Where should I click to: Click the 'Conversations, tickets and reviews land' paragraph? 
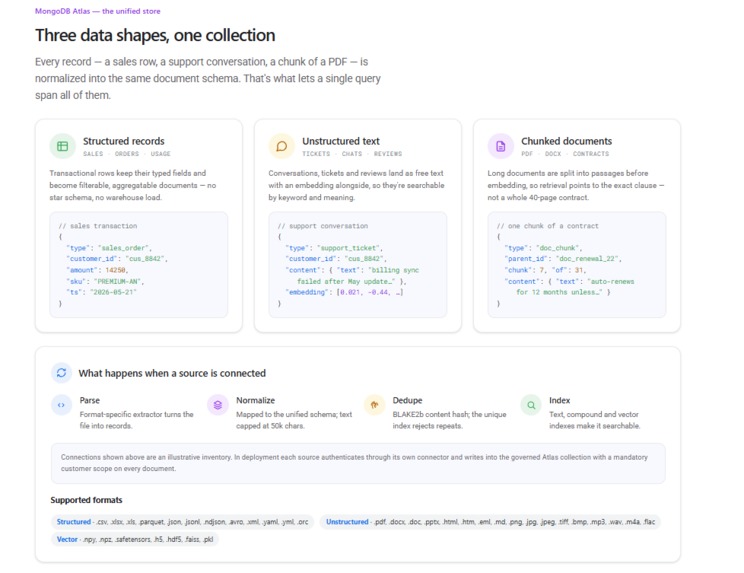356,185
